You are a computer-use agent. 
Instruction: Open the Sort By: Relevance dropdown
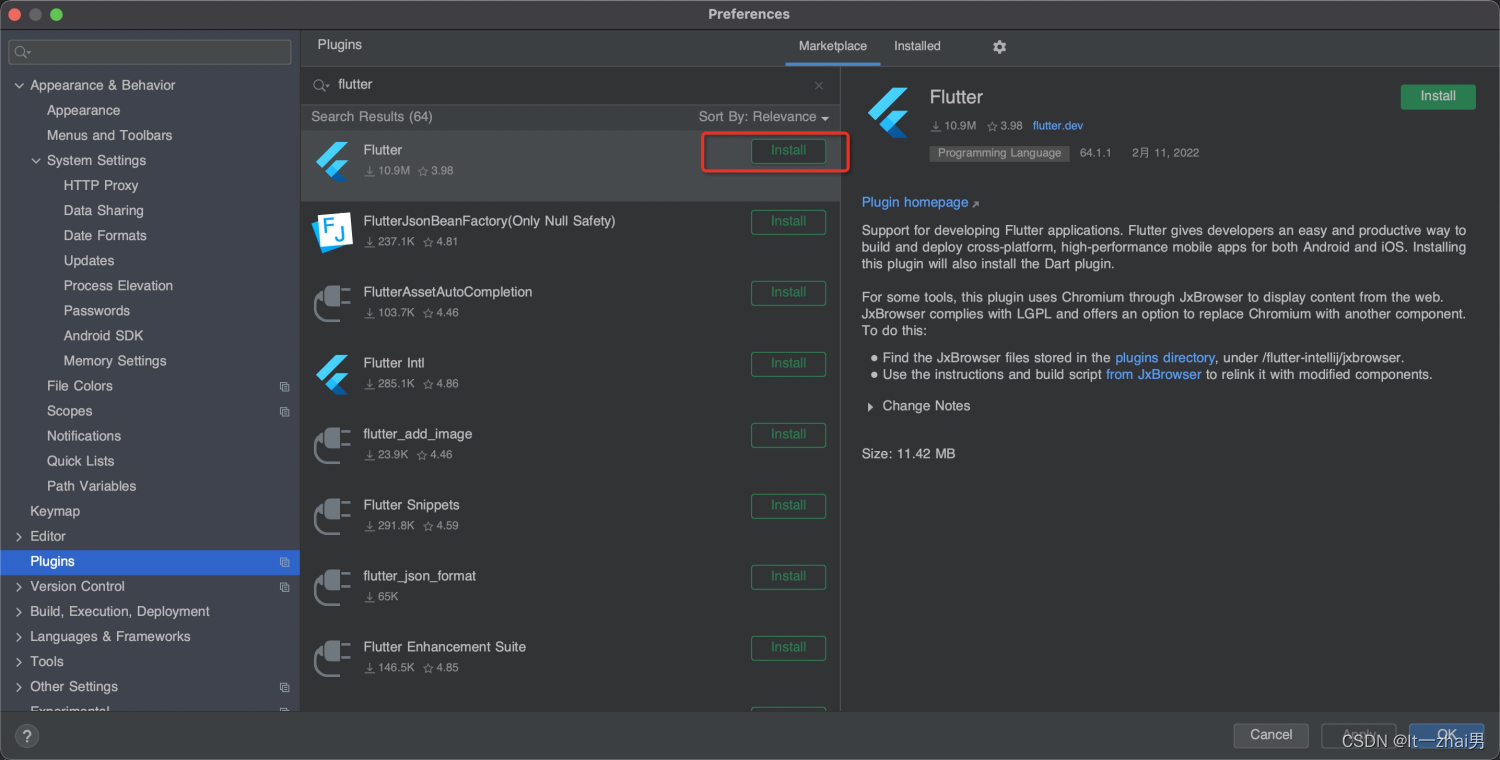[x=764, y=117]
